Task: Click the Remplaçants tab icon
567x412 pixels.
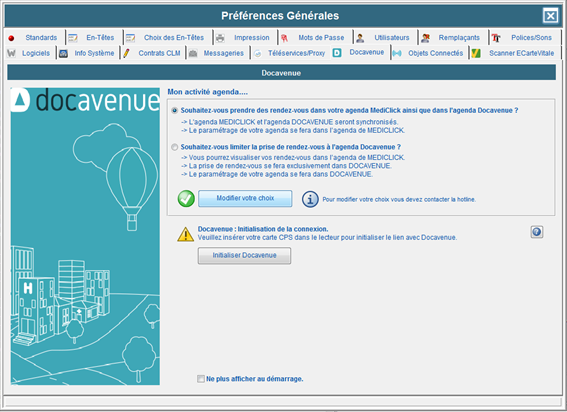Action: [425, 38]
